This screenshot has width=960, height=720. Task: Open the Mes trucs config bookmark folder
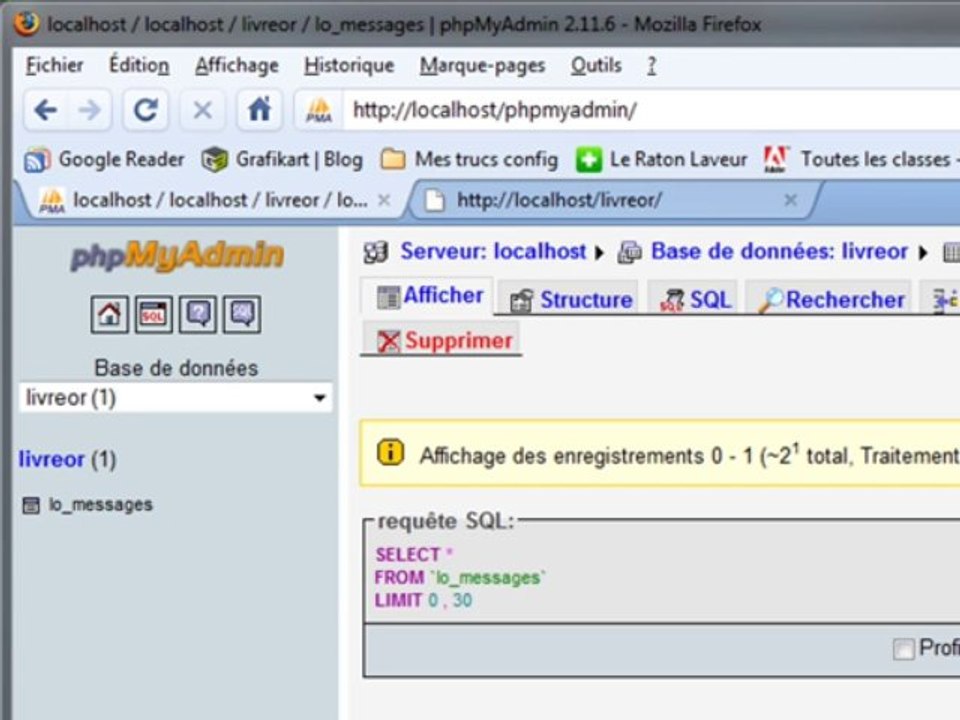tap(470, 160)
